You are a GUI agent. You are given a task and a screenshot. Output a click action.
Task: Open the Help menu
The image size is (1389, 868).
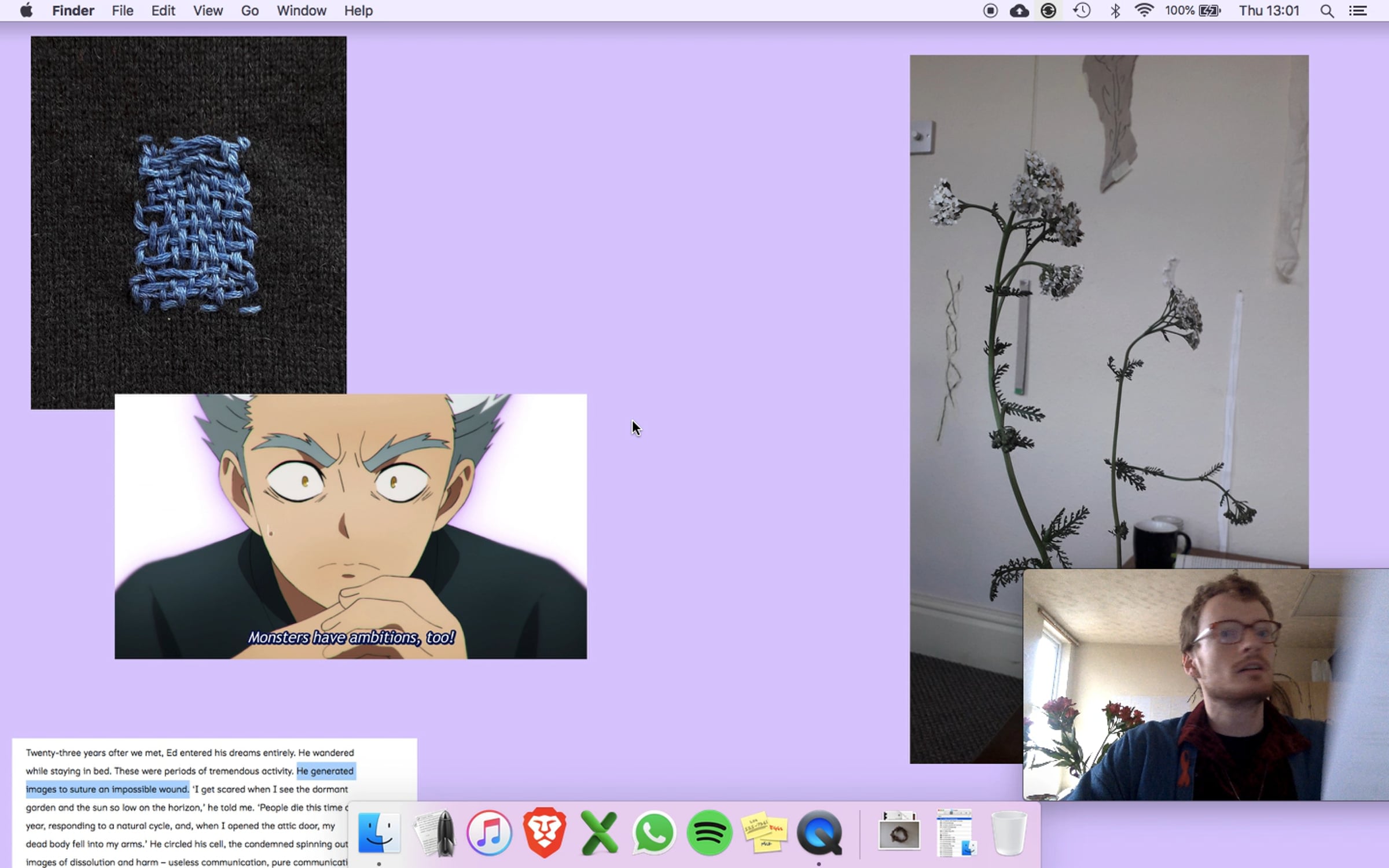(x=358, y=10)
